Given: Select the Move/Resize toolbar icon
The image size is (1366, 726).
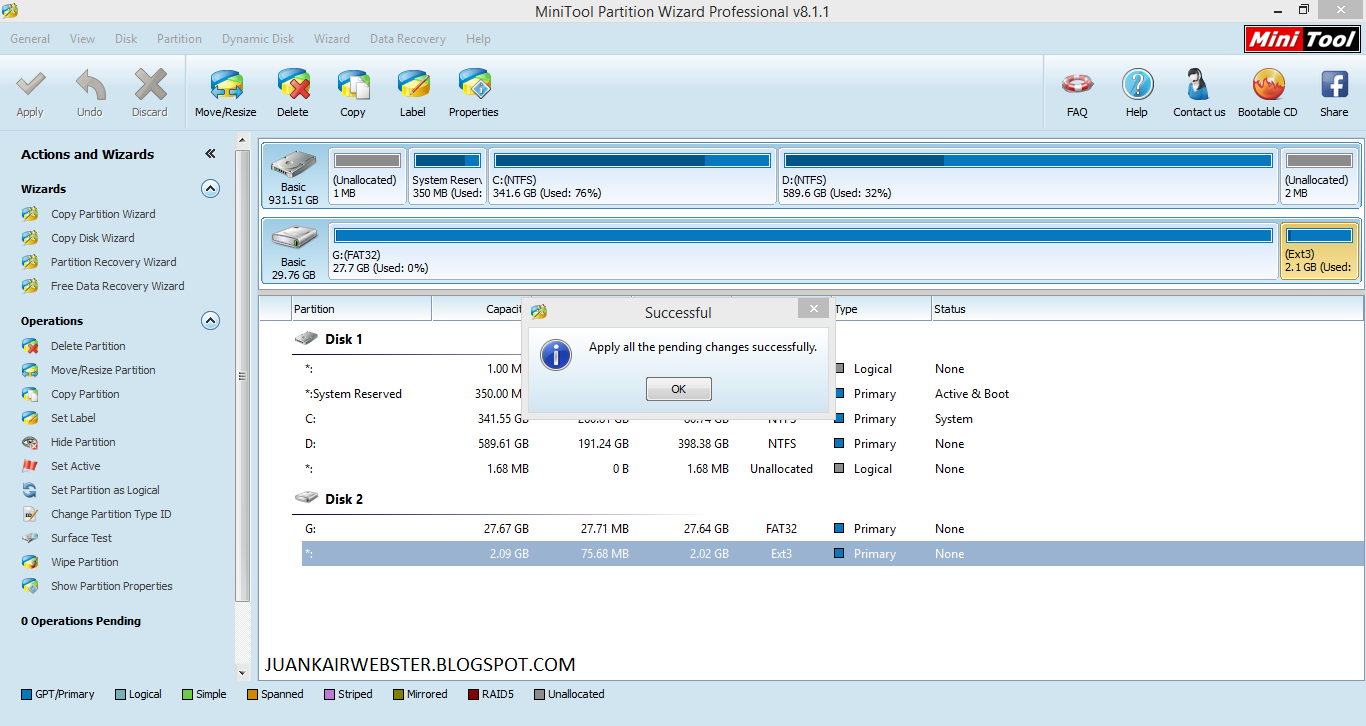Looking at the screenshot, I should (x=226, y=85).
